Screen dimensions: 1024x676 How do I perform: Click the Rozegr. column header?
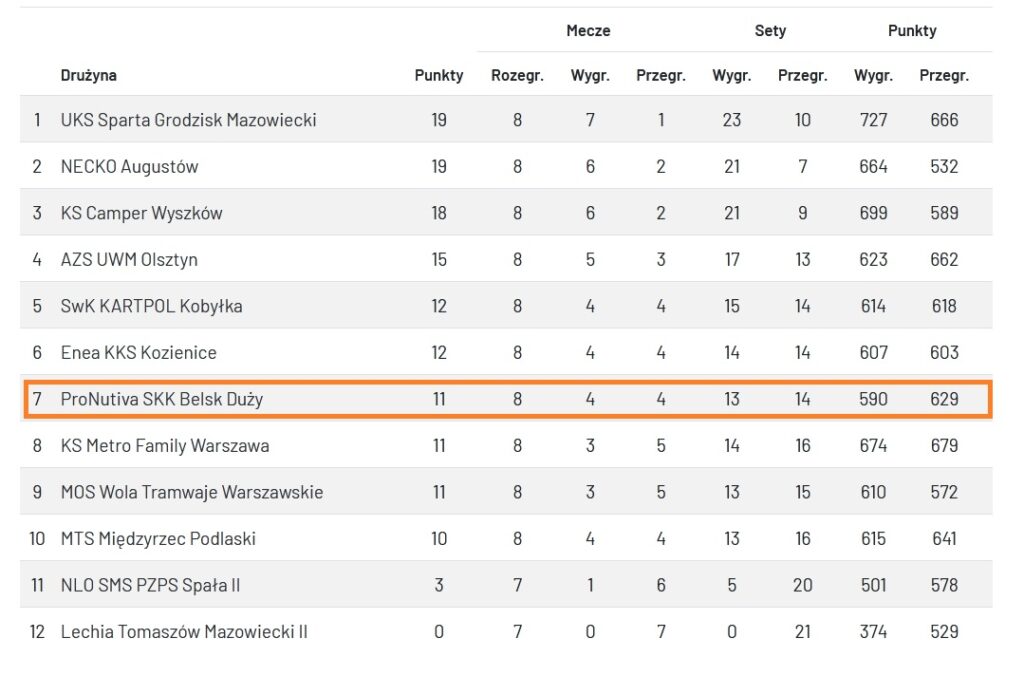coord(517,75)
